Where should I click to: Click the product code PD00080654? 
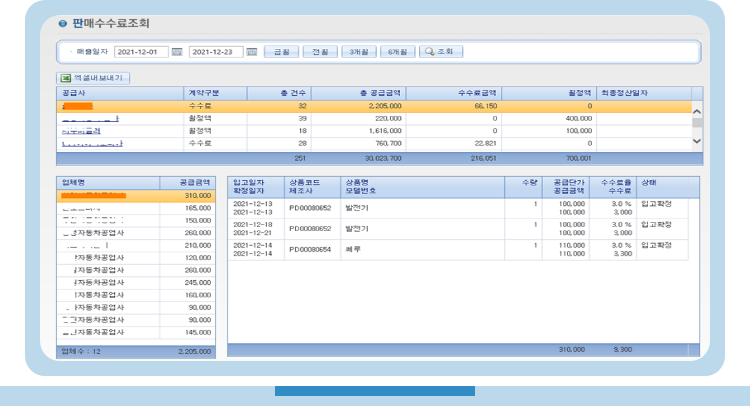(x=310, y=250)
